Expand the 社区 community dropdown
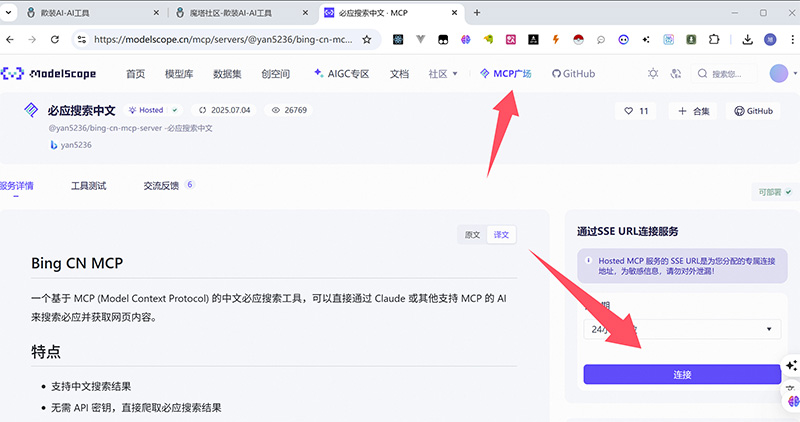Image resolution: width=800 pixels, height=422 pixels. coord(443,74)
